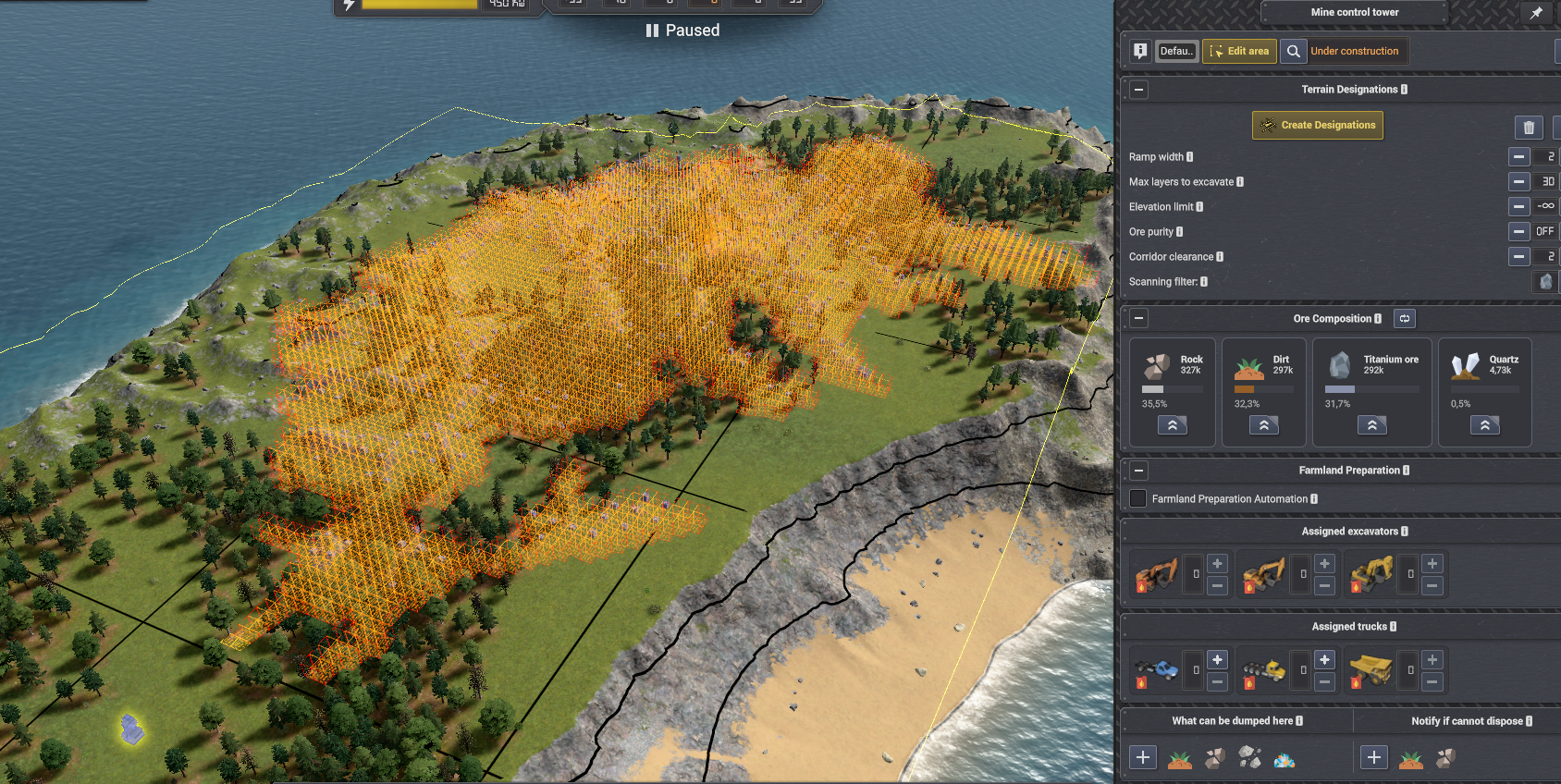
Task: Click the titanium ore scanning filter icon
Action: click(1545, 282)
